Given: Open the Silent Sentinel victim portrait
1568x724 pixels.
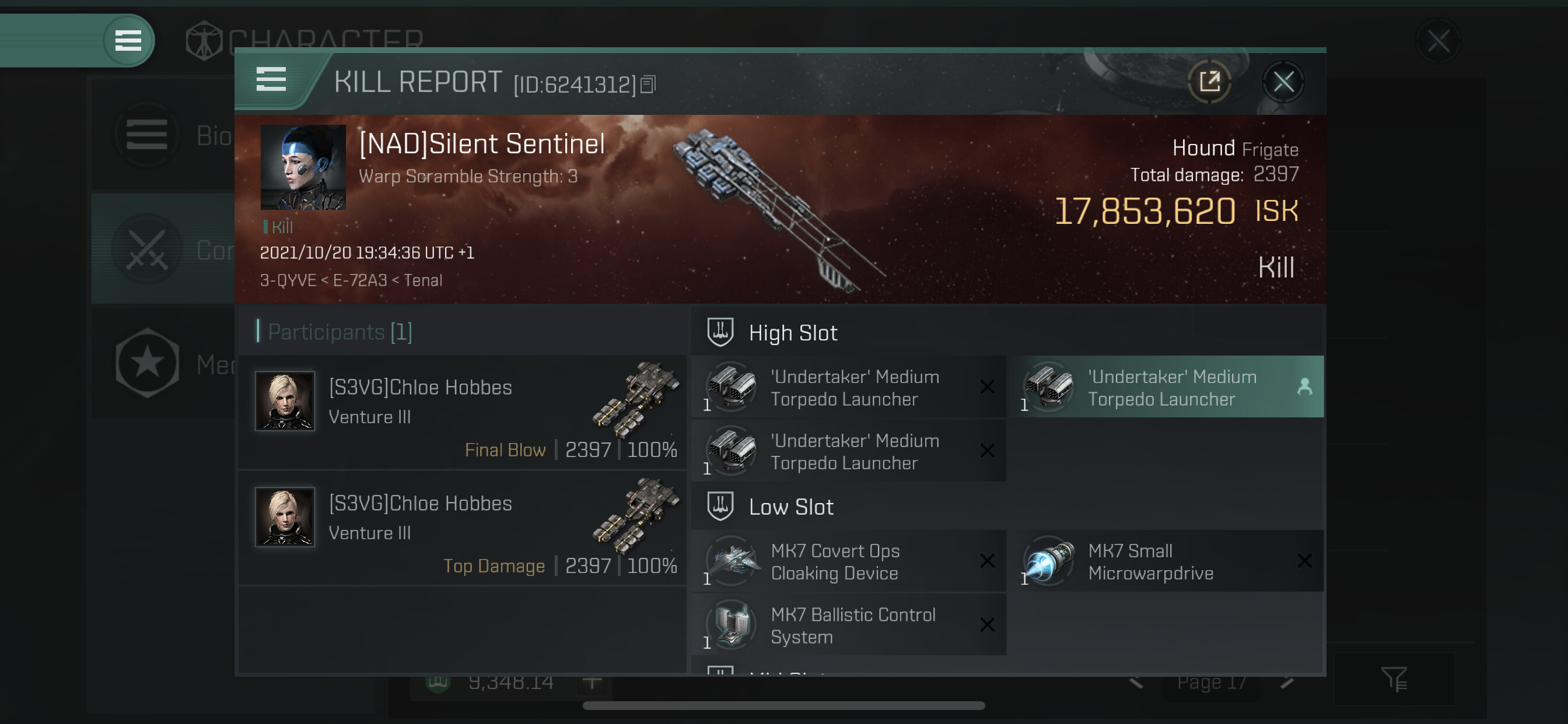Looking at the screenshot, I should tap(303, 167).
